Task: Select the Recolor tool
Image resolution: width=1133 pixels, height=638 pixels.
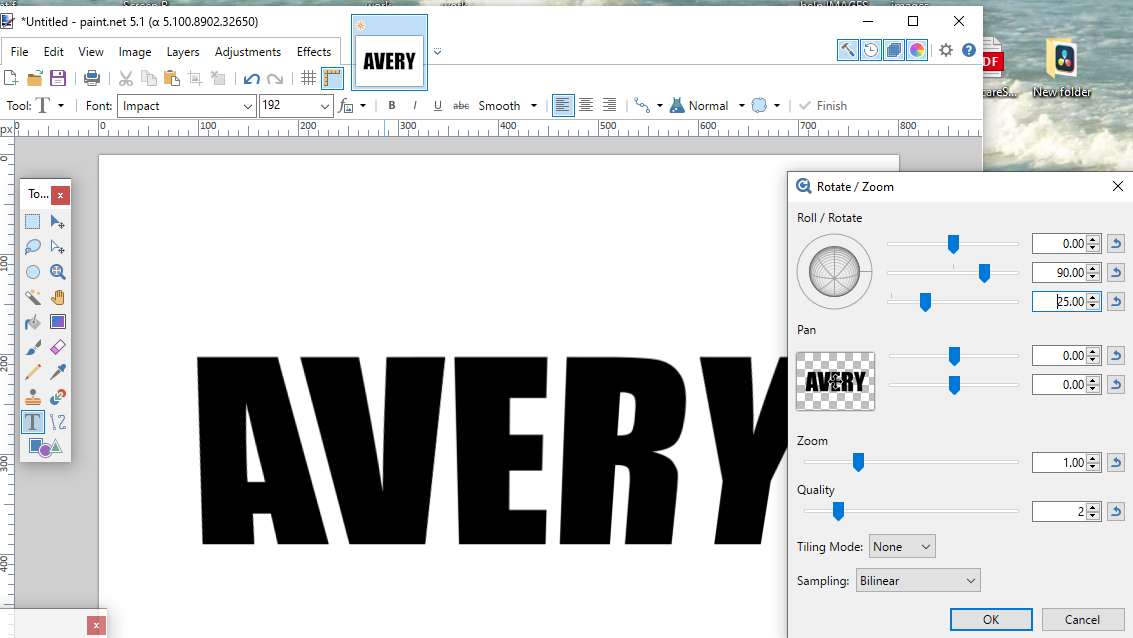Action: (x=58, y=397)
